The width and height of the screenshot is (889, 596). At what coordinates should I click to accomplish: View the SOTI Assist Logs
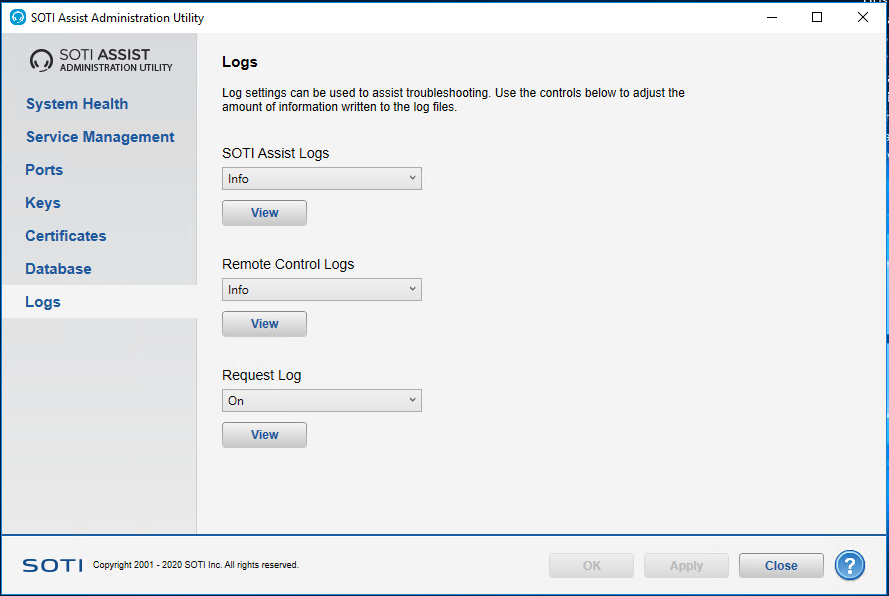tap(264, 213)
